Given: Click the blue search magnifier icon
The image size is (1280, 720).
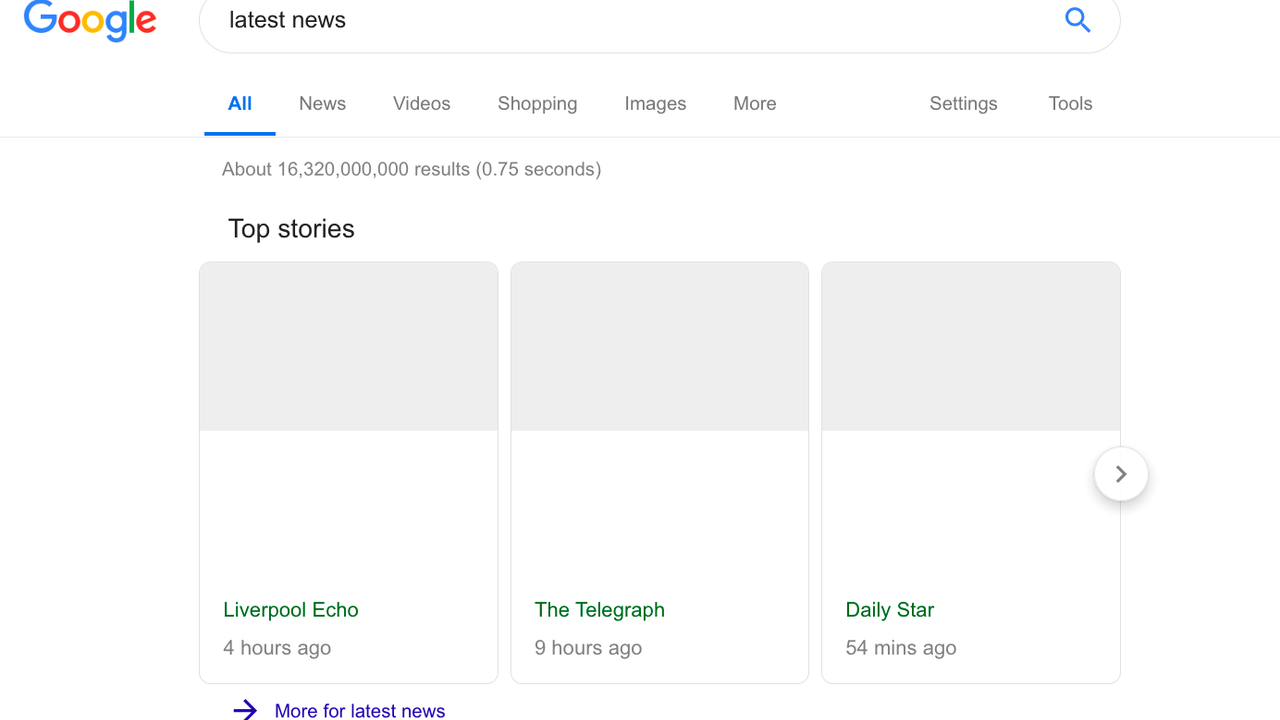Looking at the screenshot, I should click(x=1077, y=19).
